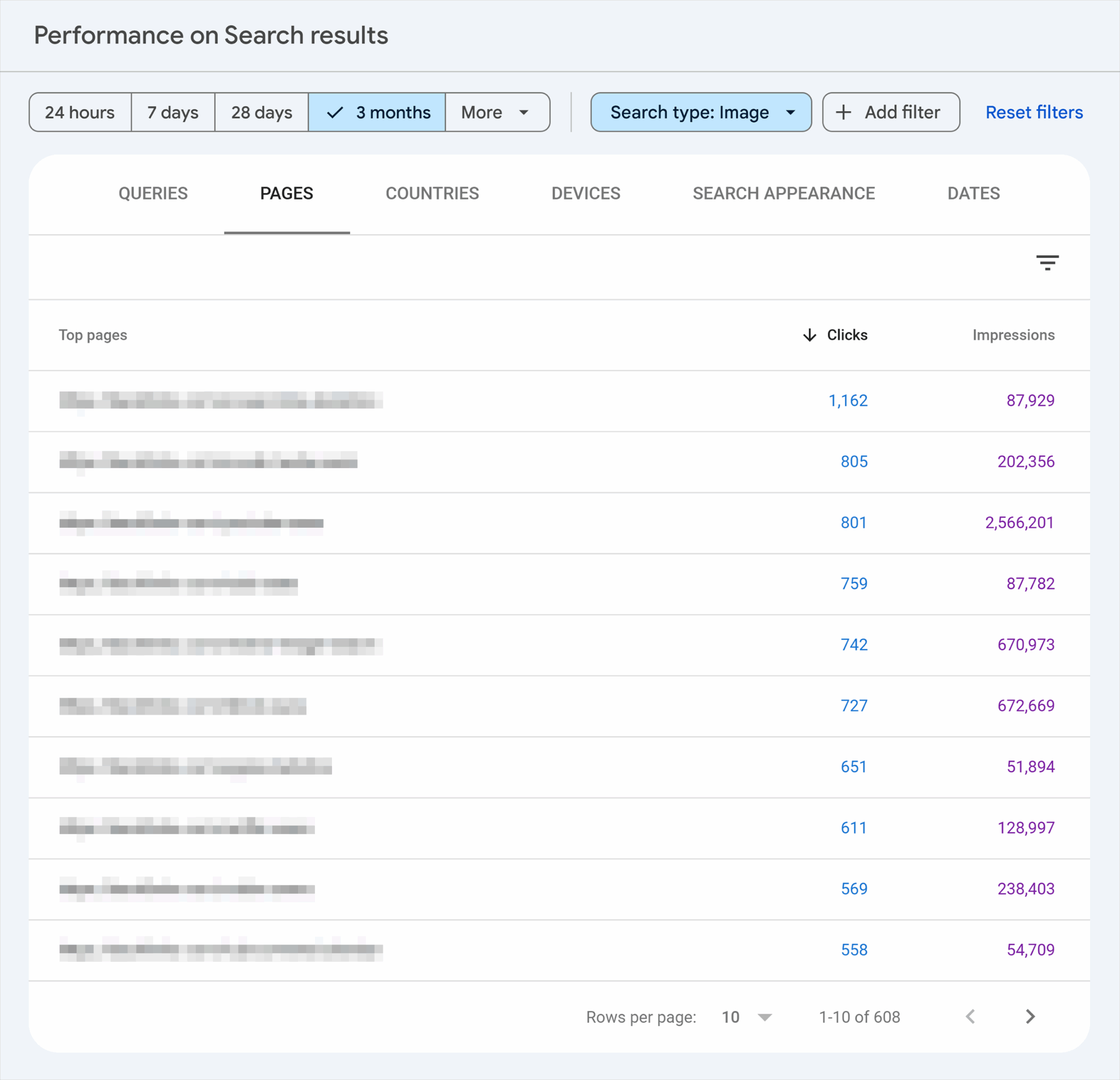The width and height of the screenshot is (1120, 1080).
Task: Sort by the Impressions column header
Action: pyautogui.click(x=1014, y=335)
